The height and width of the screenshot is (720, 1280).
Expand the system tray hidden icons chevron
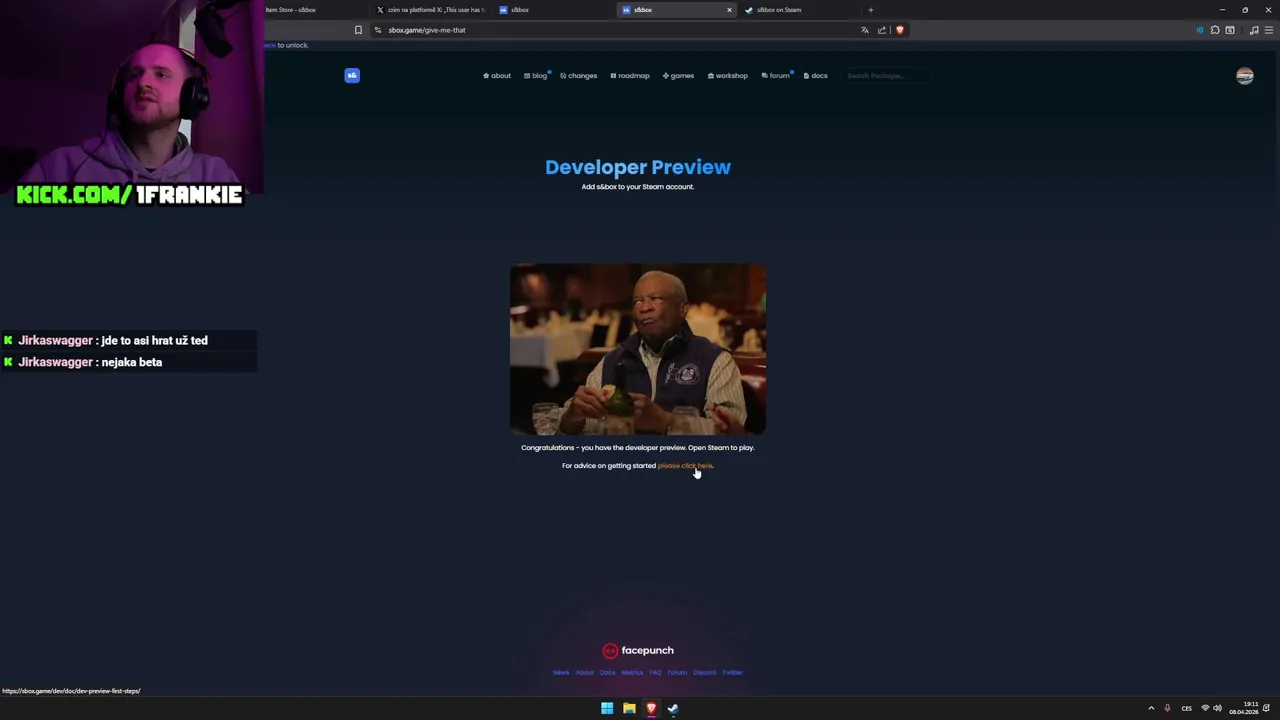(1151, 708)
